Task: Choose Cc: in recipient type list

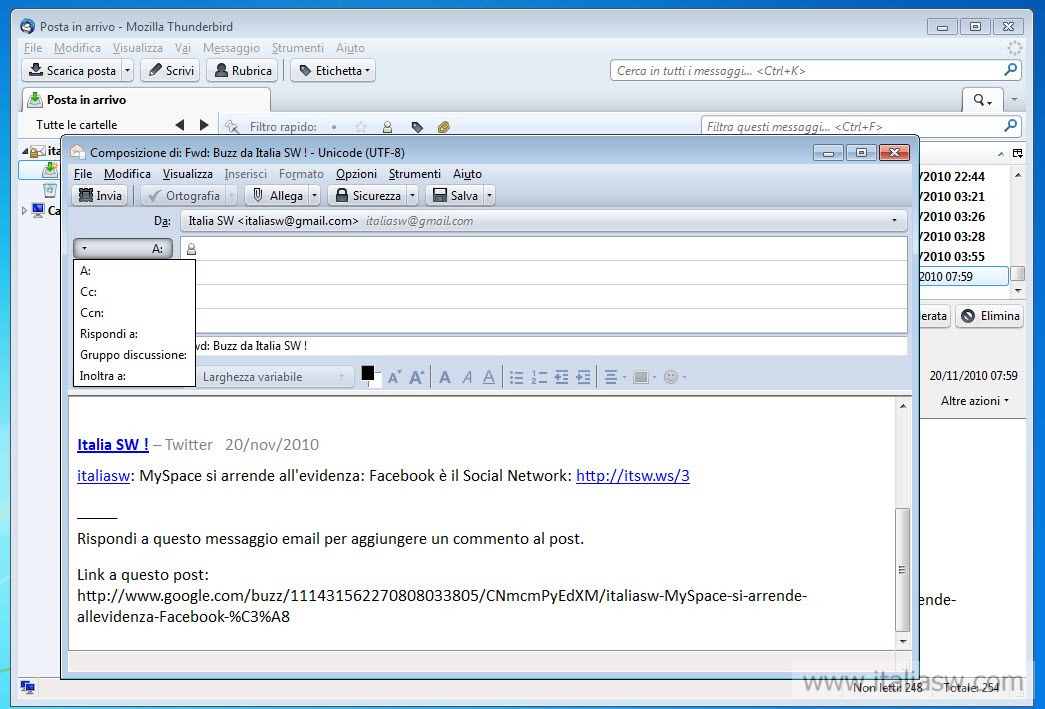Action: (x=134, y=292)
